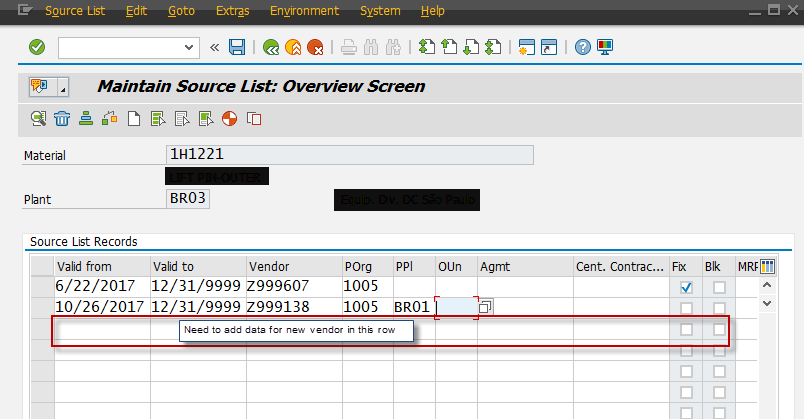
Task: Click the green Back arrow icon
Action: tap(270, 47)
